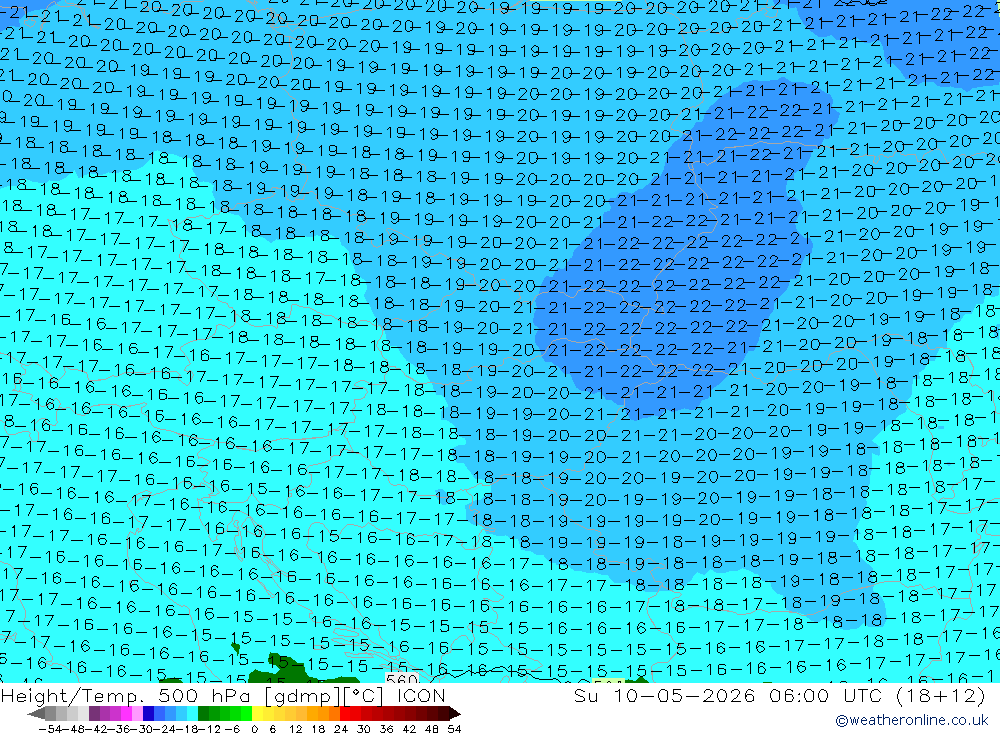Click the '24' value on the legend scale
This screenshot has height=733, width=1000.
point(341,729)
